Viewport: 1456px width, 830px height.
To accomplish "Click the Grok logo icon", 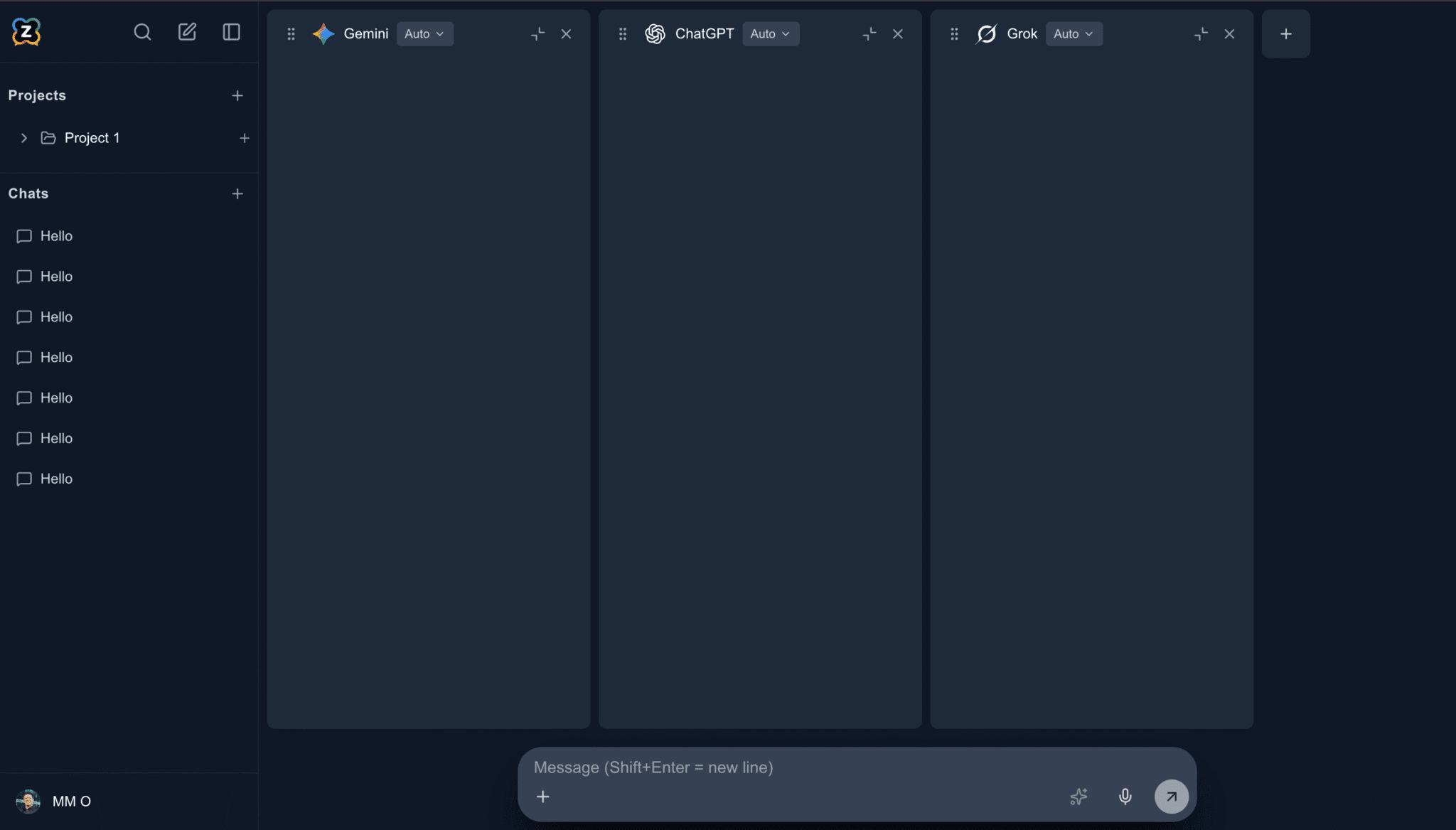I will tap(986, 33).
